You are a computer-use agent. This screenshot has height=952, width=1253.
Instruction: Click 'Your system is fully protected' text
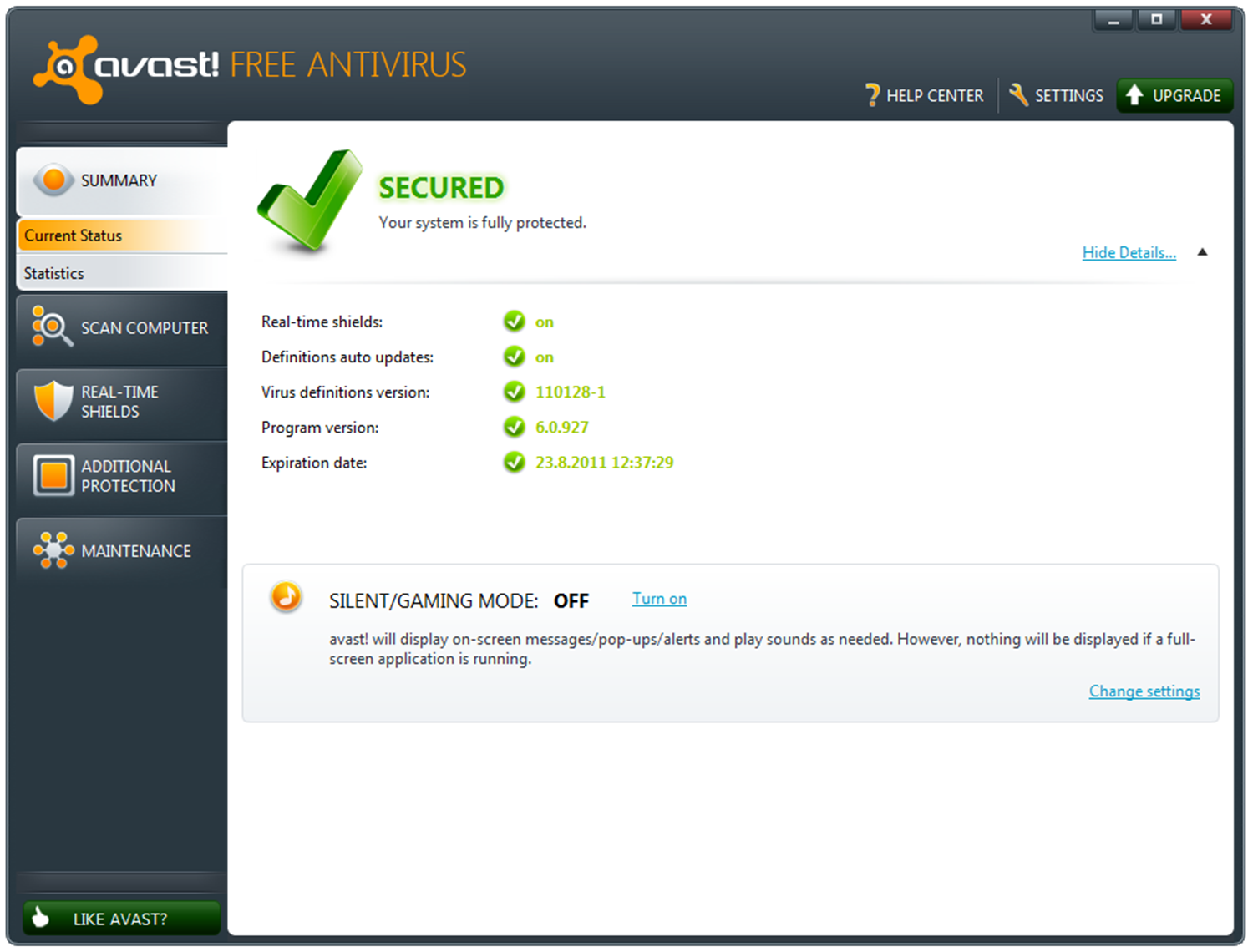(x=482, y=223)
